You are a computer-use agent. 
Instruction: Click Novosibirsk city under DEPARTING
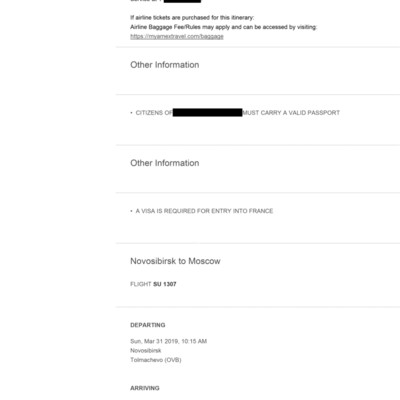pyautogui.click(x=146, y=351)
